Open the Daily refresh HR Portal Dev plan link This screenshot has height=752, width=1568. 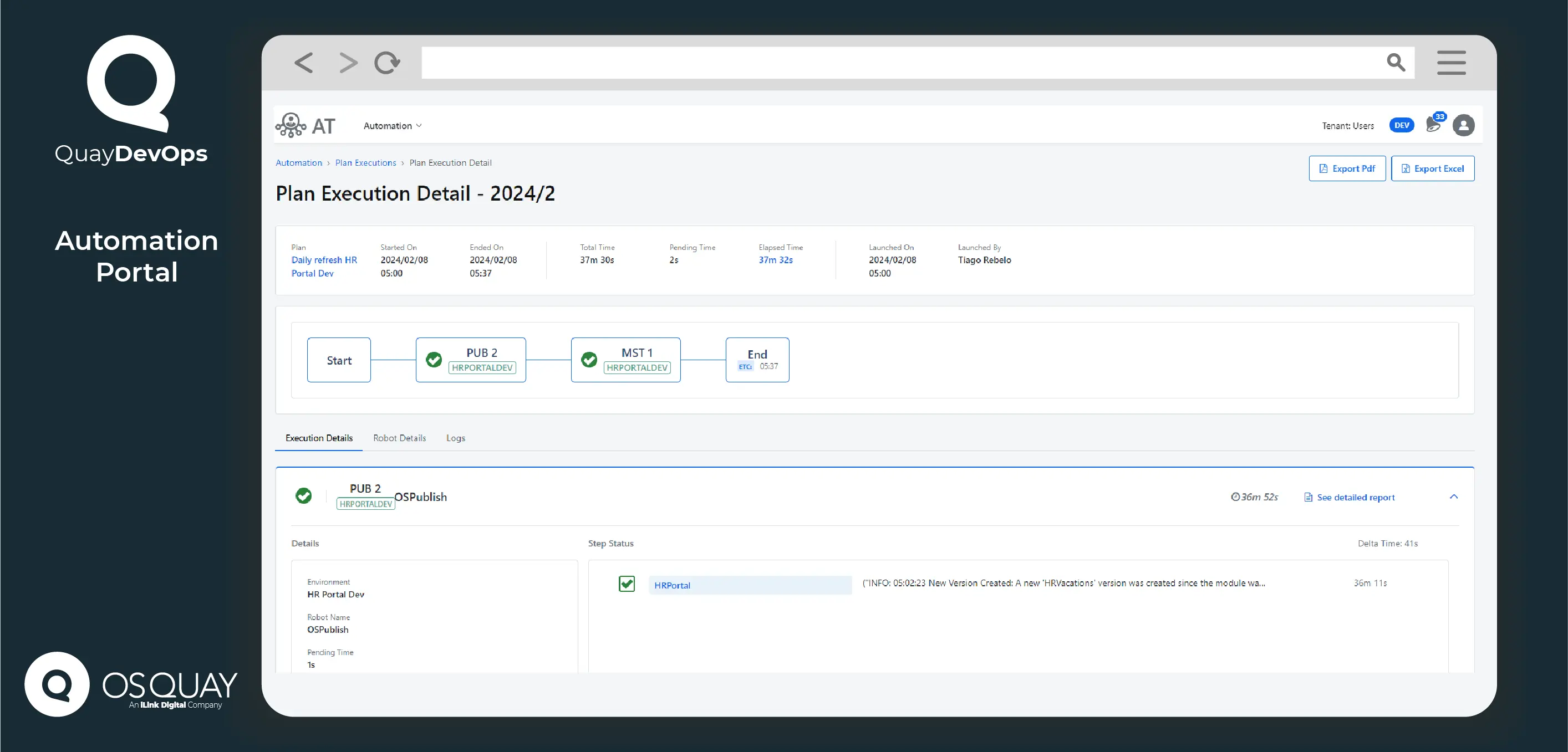coord(324,267)
